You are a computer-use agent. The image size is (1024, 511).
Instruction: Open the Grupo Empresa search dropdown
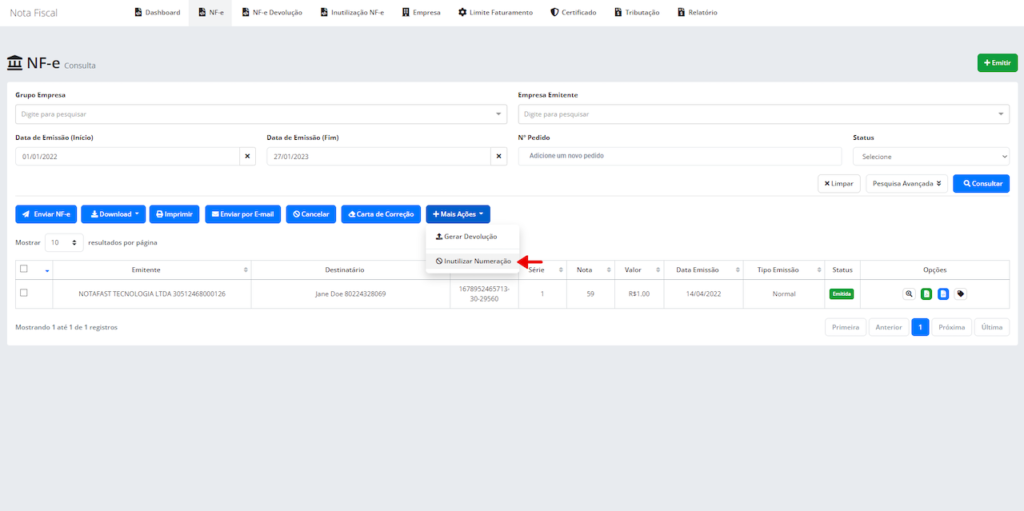[261, 114]
